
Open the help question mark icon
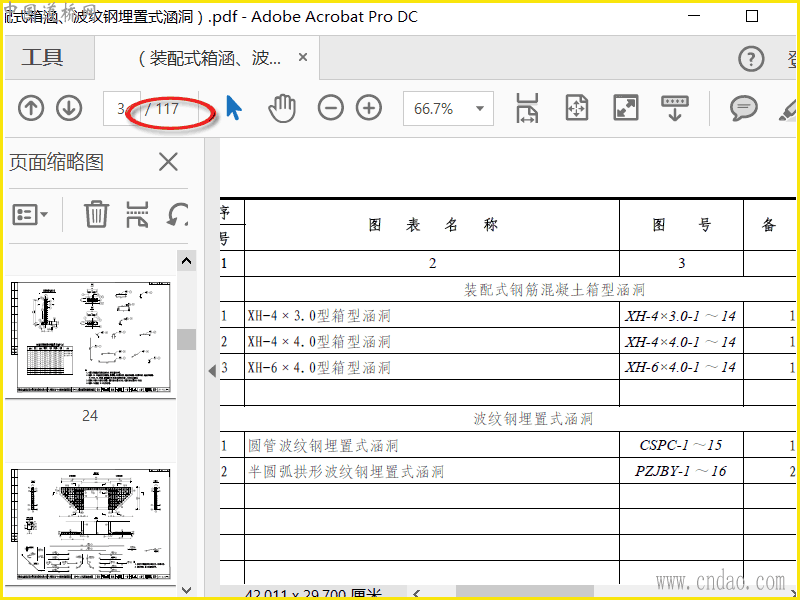[751, 59]
